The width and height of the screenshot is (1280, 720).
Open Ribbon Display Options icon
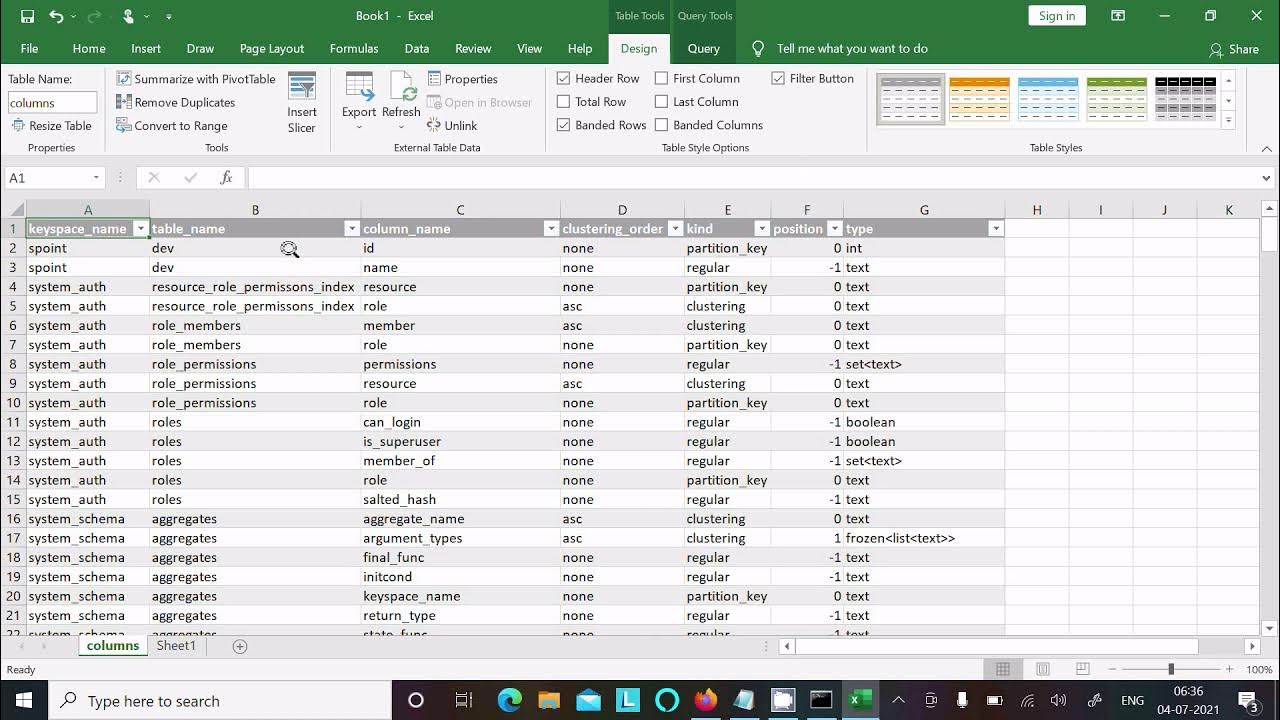1118,16
